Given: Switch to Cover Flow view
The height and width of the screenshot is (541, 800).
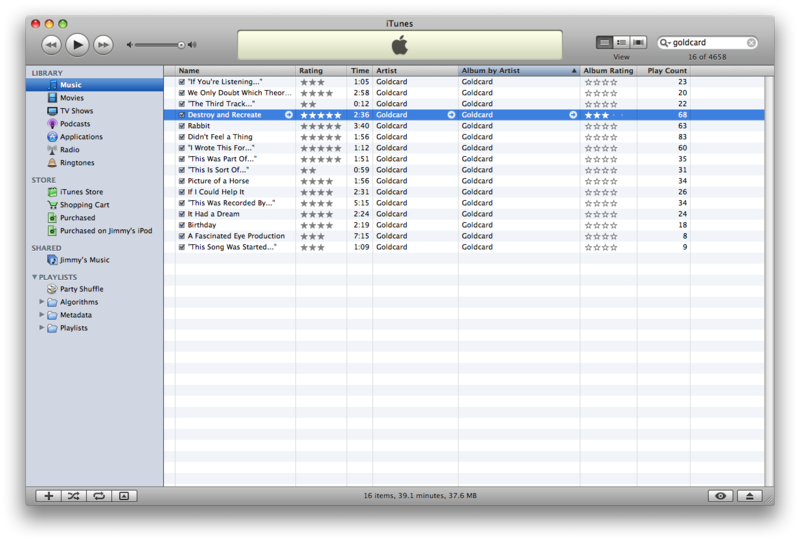Looking at the screenshot, I should (638, 42).
